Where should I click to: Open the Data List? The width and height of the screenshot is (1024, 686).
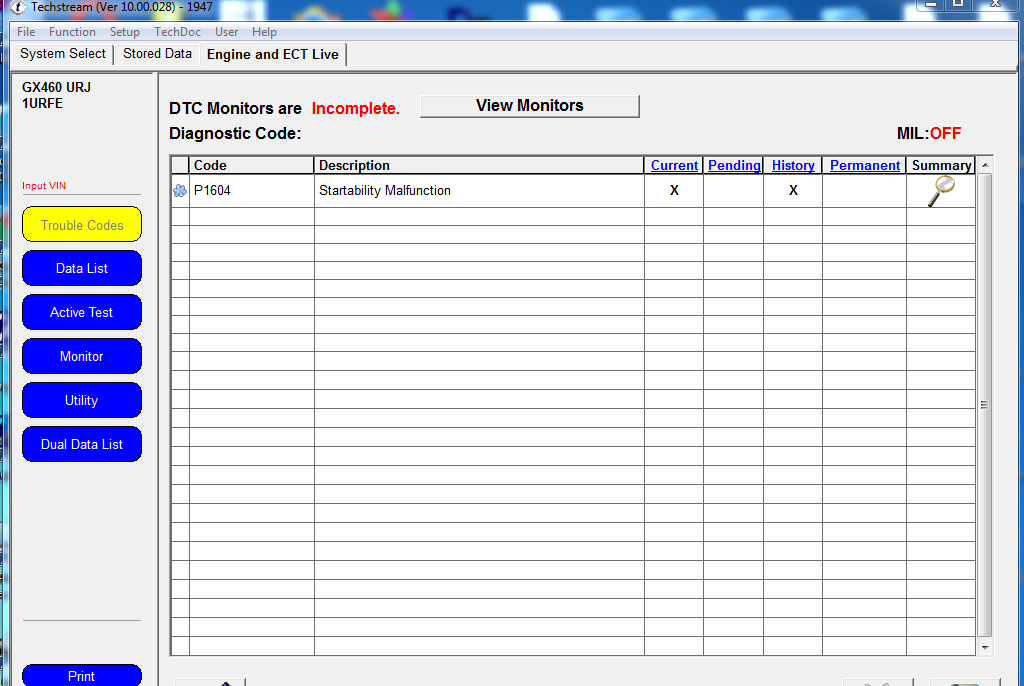tap(82, 269)
